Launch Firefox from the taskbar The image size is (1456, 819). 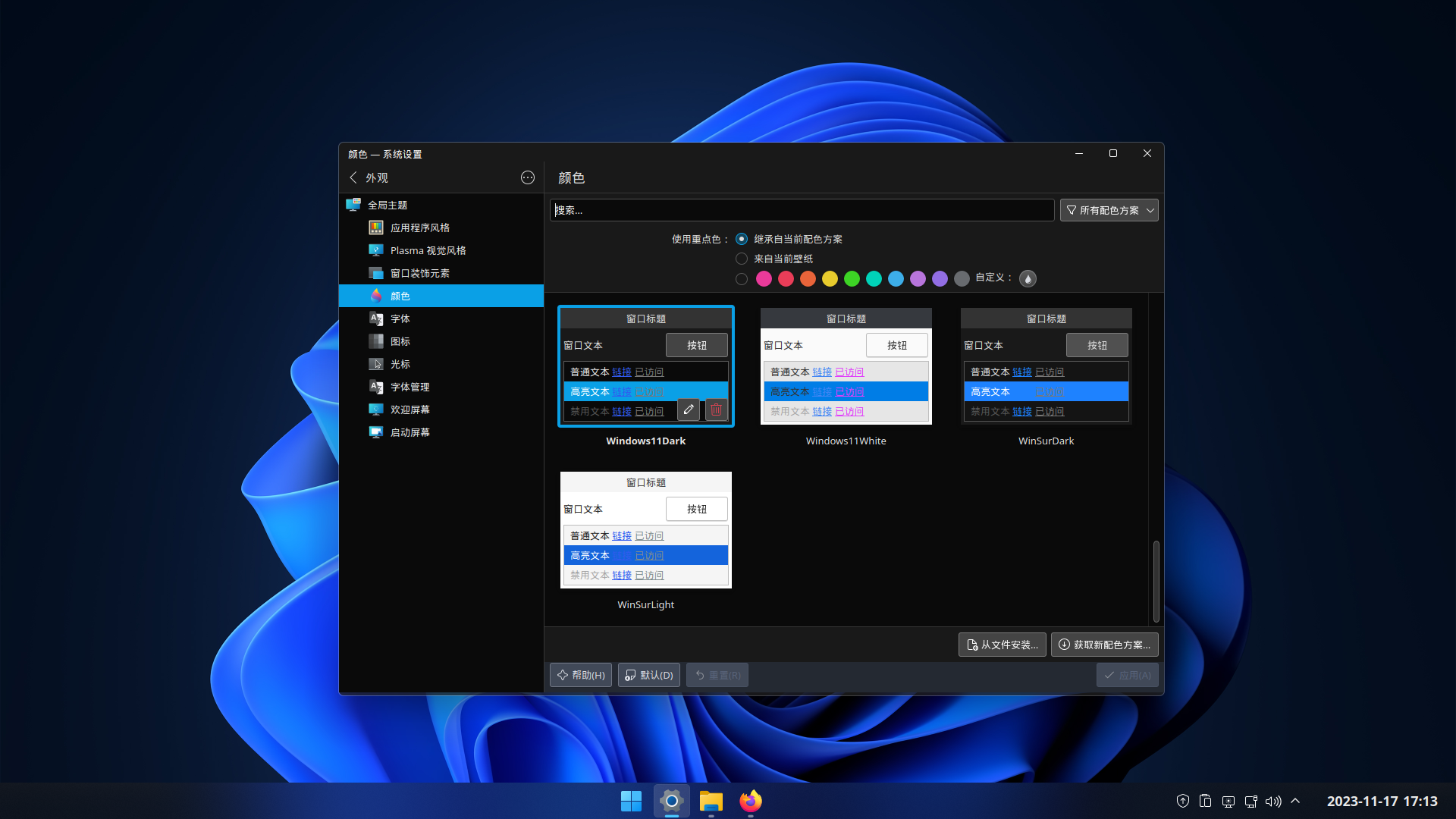point(751,801)
